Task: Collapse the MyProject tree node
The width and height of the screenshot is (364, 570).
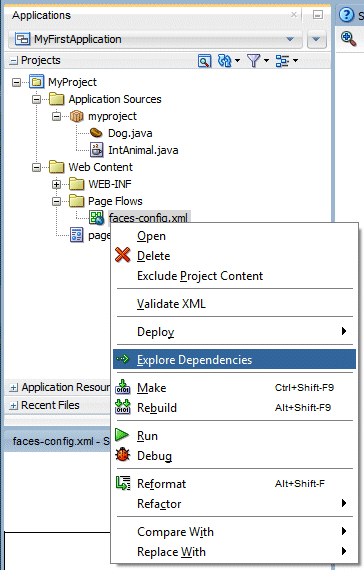Action: (x=16, y=83)
